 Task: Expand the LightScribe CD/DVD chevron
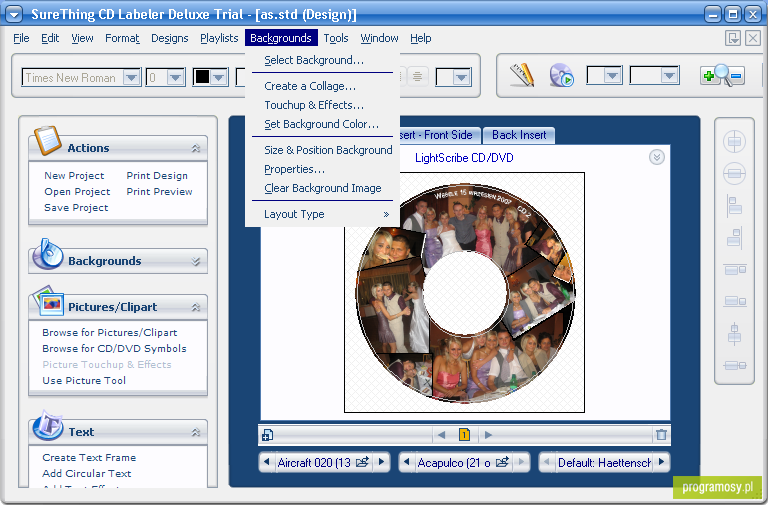(x=657, y=157)
